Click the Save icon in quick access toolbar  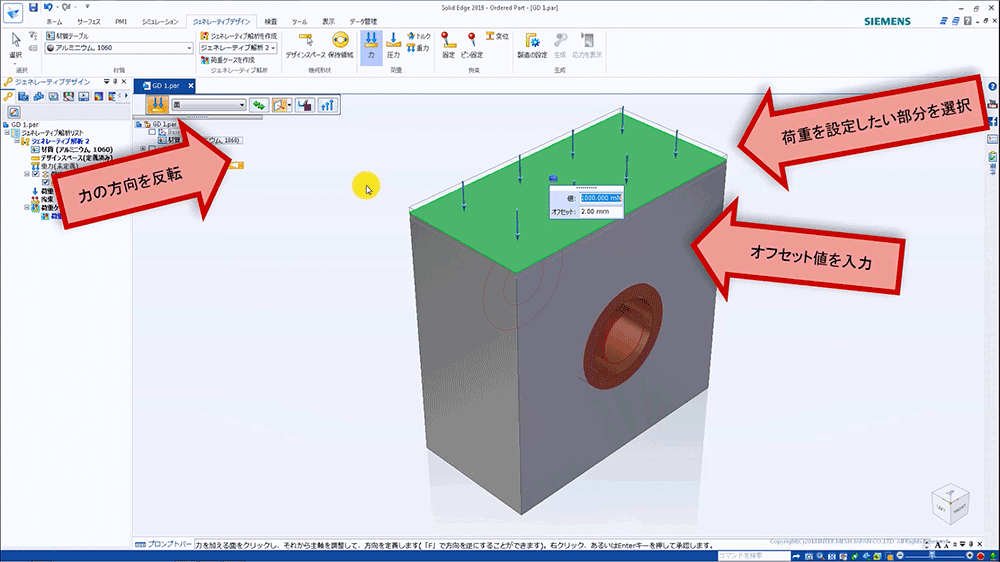(33, 7)
